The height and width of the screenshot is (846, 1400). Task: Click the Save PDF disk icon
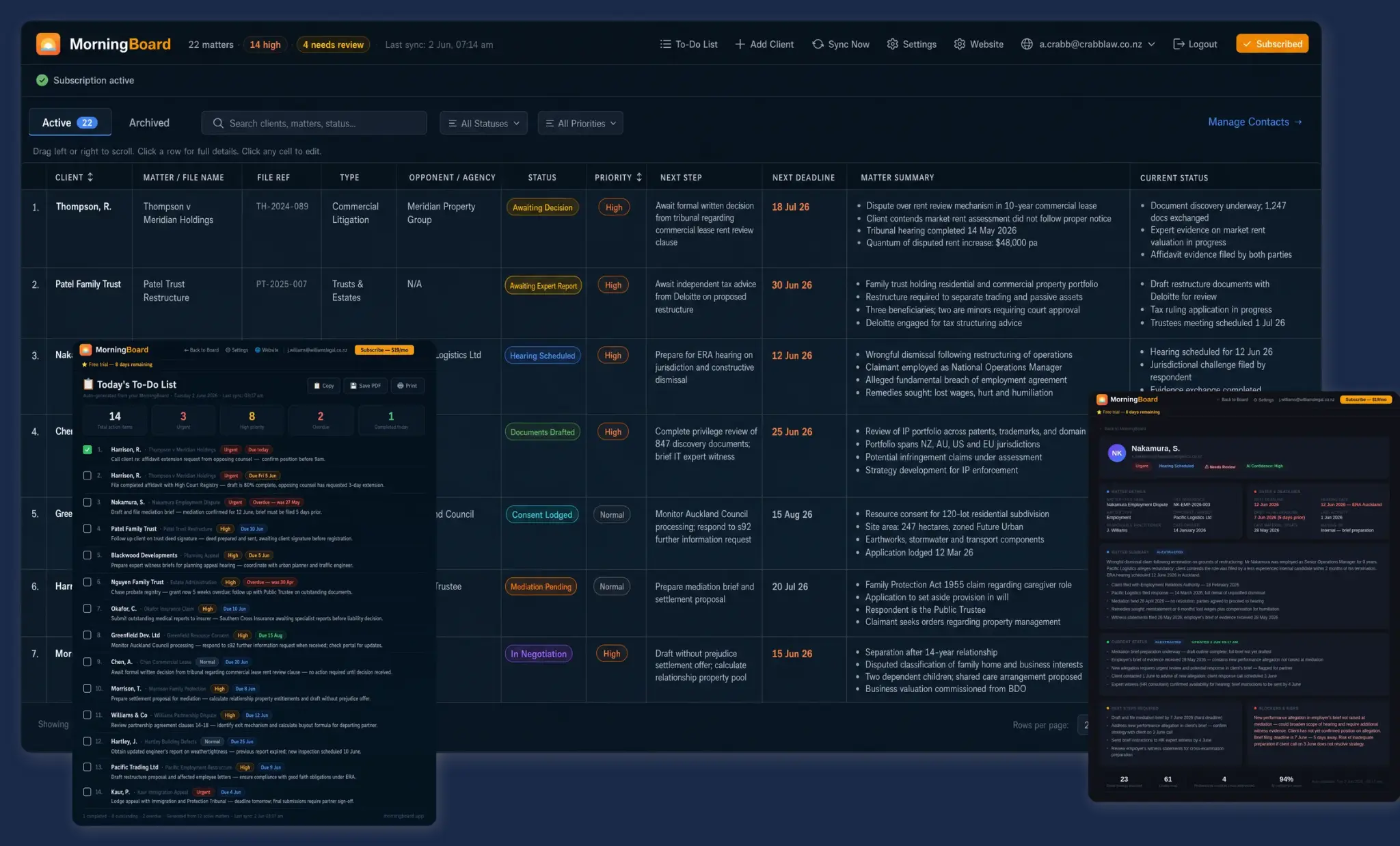(353, 386)
